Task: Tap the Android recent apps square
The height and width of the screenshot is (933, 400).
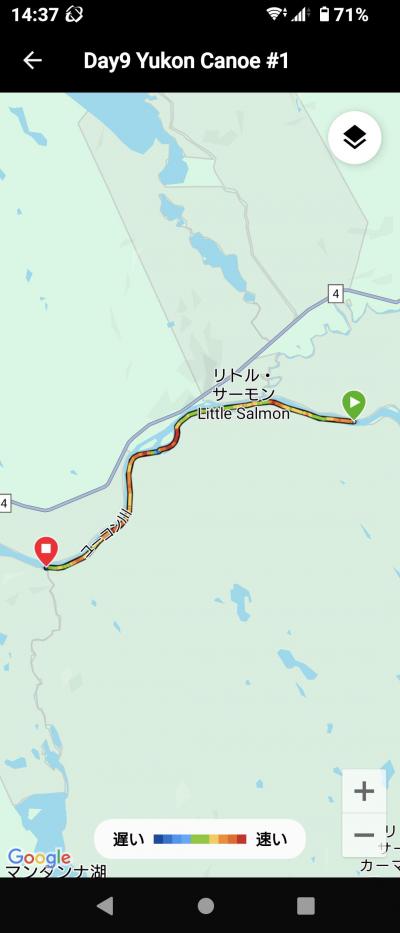Action: (306, 906)
